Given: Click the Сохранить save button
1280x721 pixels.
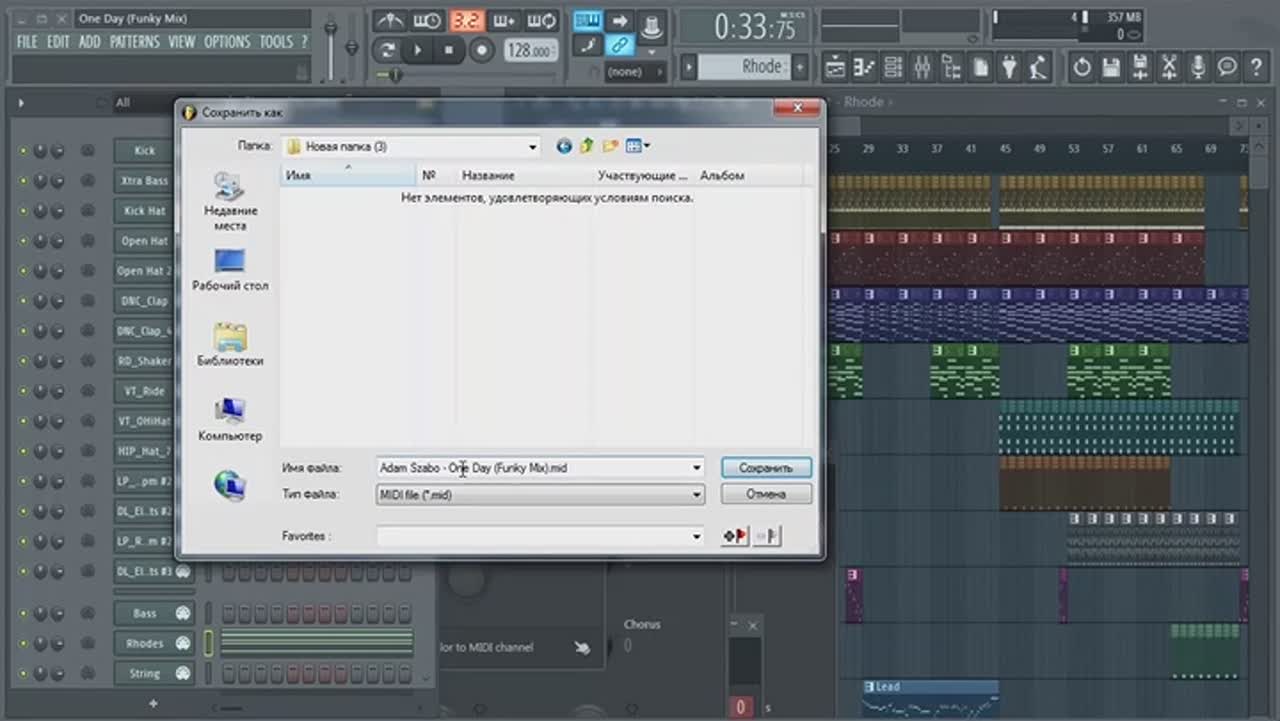Looking at the screenshot, I should 766,468.
